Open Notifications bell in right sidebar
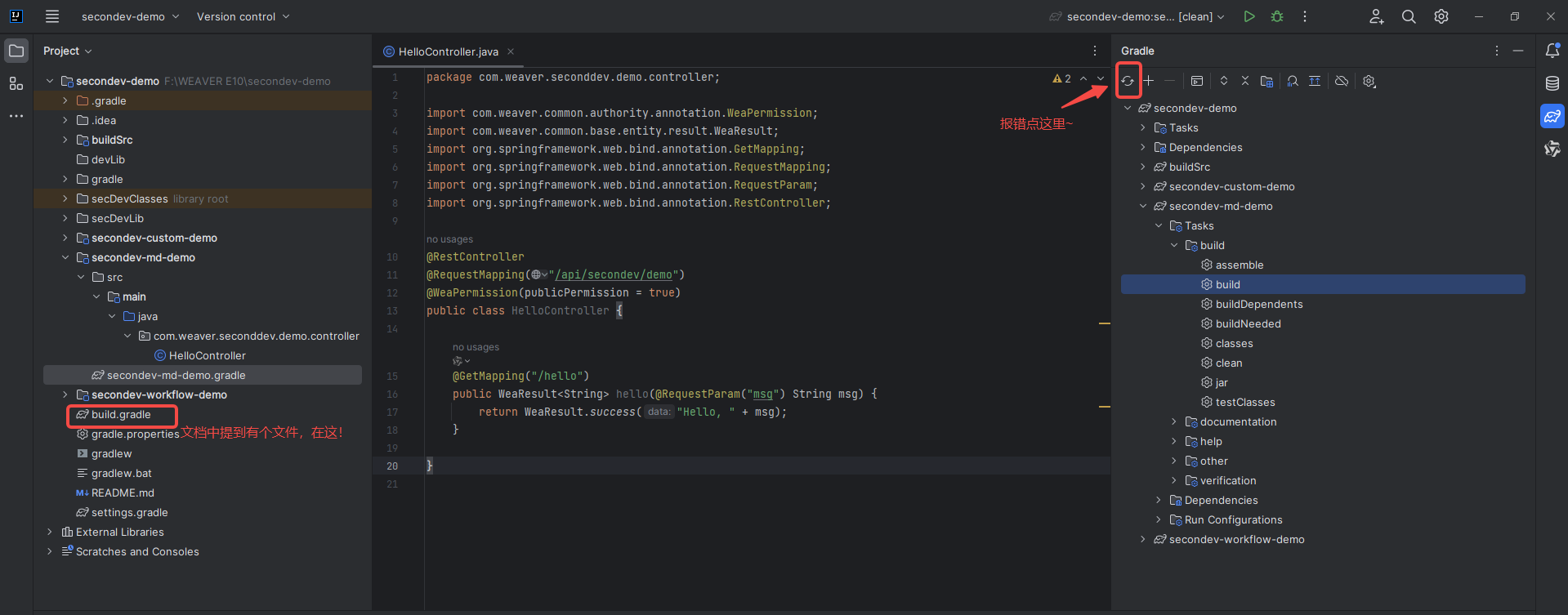The width and height of the screenshot is (1568, 615). click(1552, 51)
